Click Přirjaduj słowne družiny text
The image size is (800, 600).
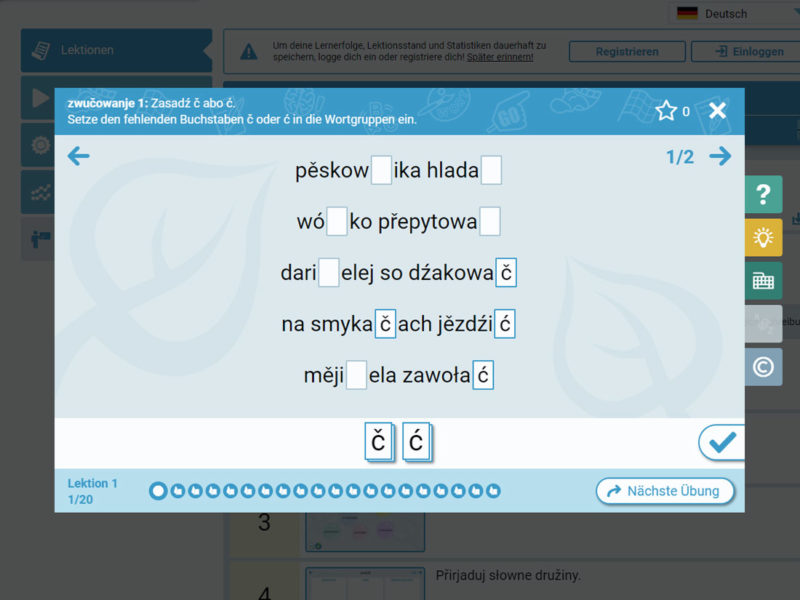[508, 576]
